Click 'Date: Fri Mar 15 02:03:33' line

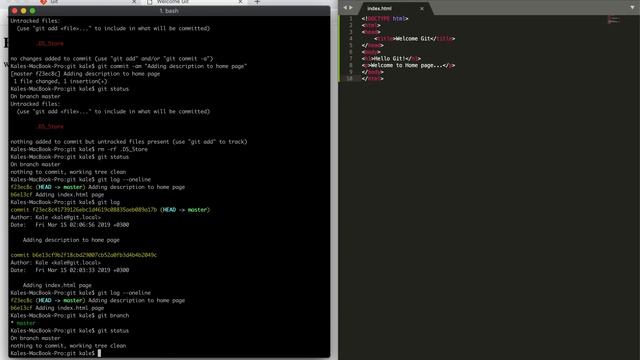[x=70, y=270]
